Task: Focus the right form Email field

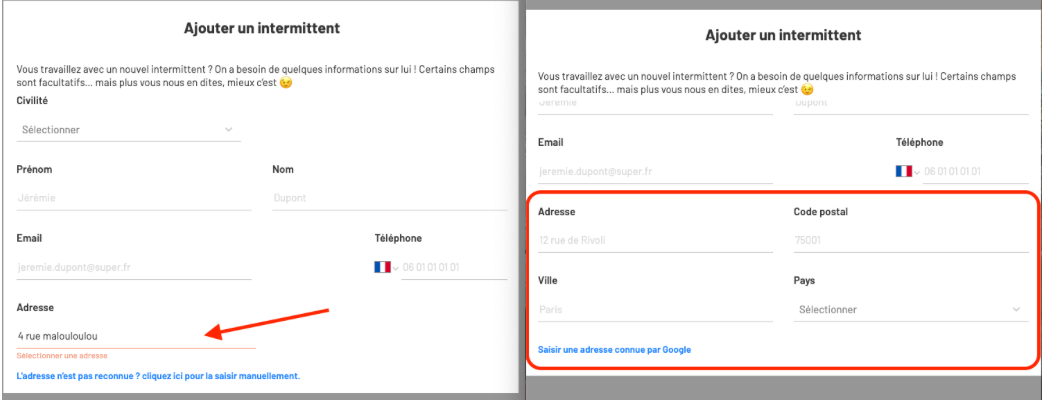Action: pos(655,172)
